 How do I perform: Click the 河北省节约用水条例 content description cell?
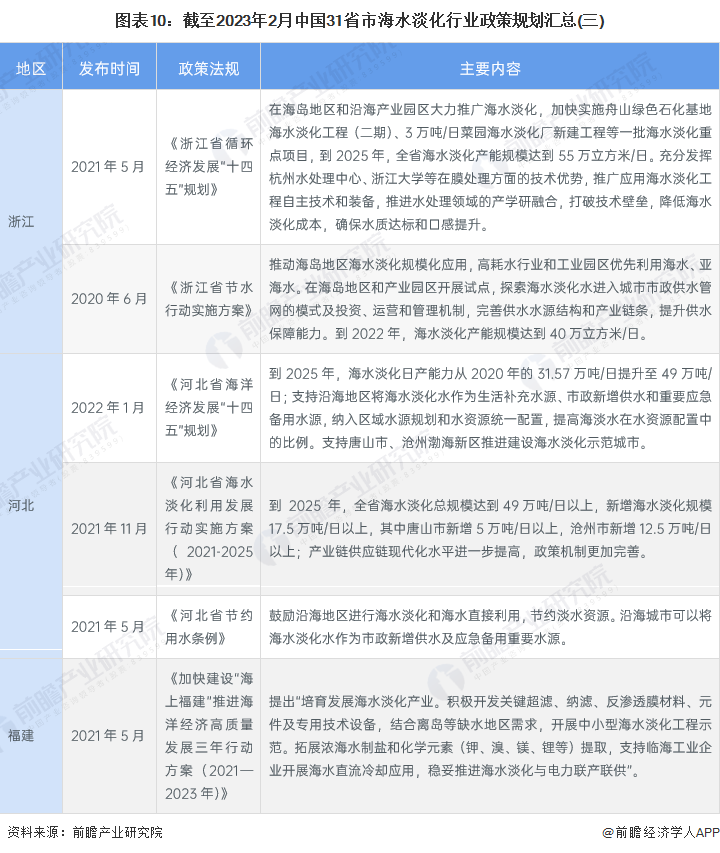489,626
